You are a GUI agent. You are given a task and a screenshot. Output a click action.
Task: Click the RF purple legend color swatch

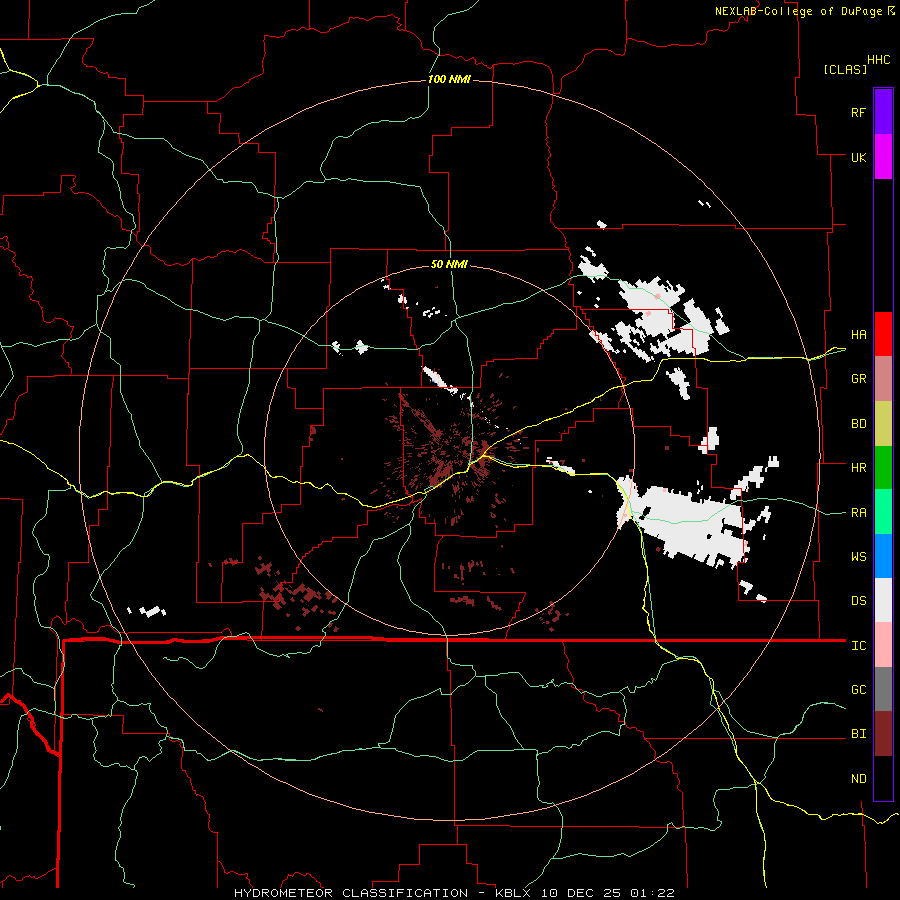click(x=883, y=112)
